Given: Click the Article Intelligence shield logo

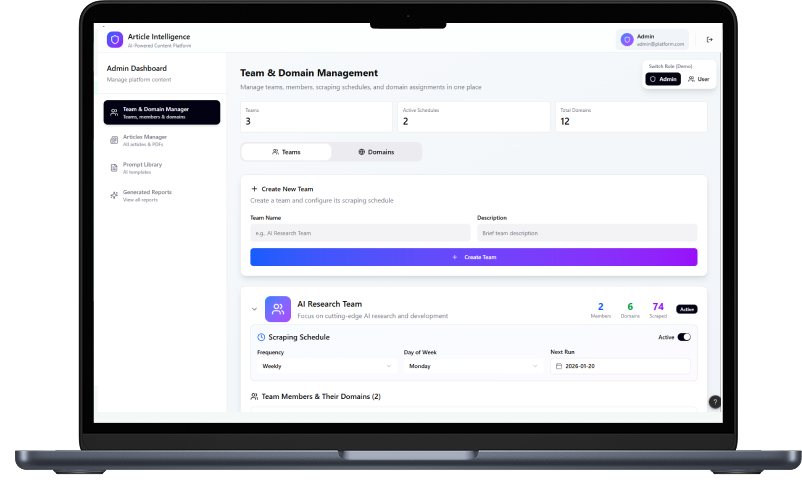Looking at the screenshot, I should click(115, 39).
